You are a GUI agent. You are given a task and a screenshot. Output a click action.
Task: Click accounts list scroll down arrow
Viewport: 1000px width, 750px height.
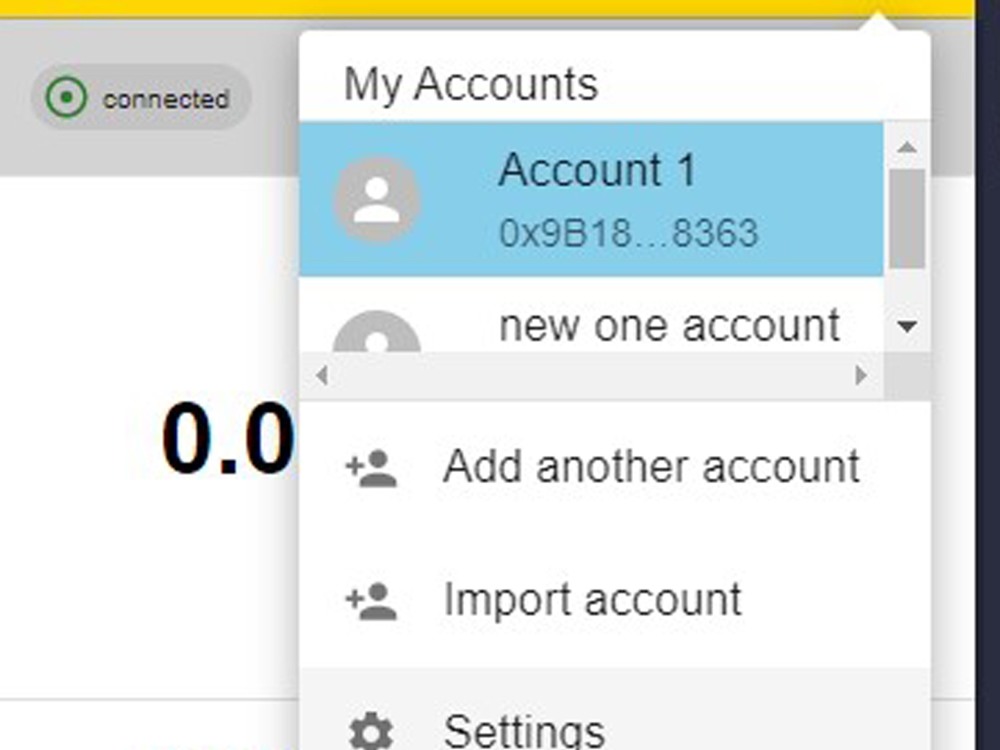[907, 327]
